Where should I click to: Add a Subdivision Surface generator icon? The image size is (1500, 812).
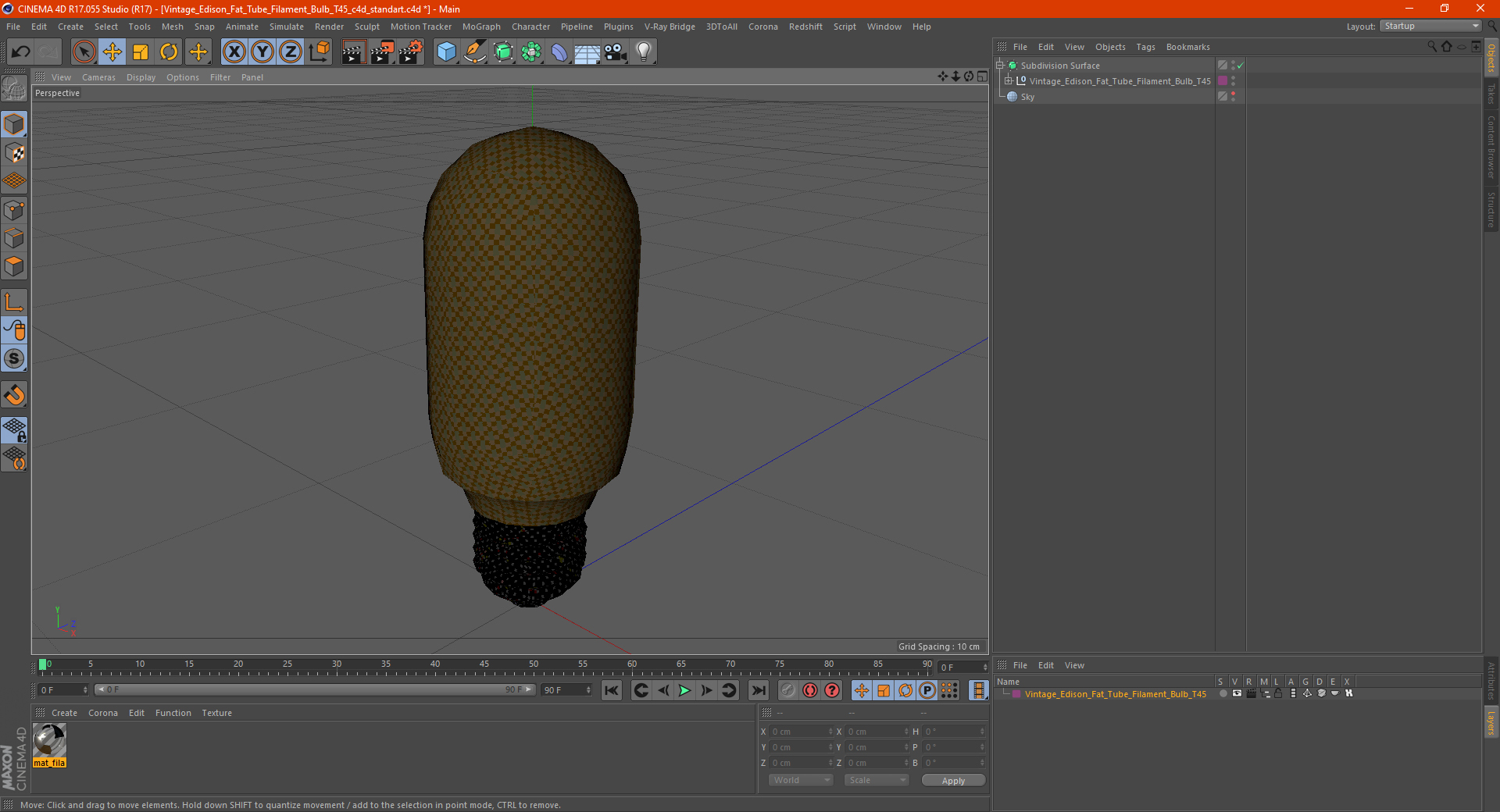[x=503, y=52]
